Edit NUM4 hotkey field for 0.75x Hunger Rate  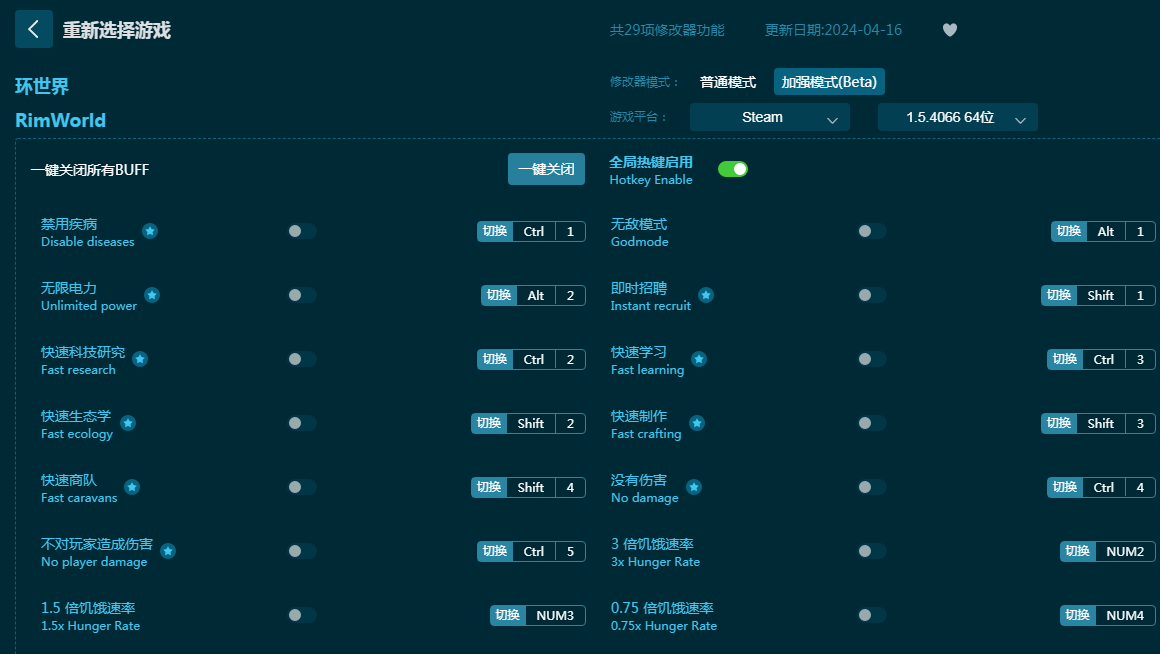coord(1125,616)
